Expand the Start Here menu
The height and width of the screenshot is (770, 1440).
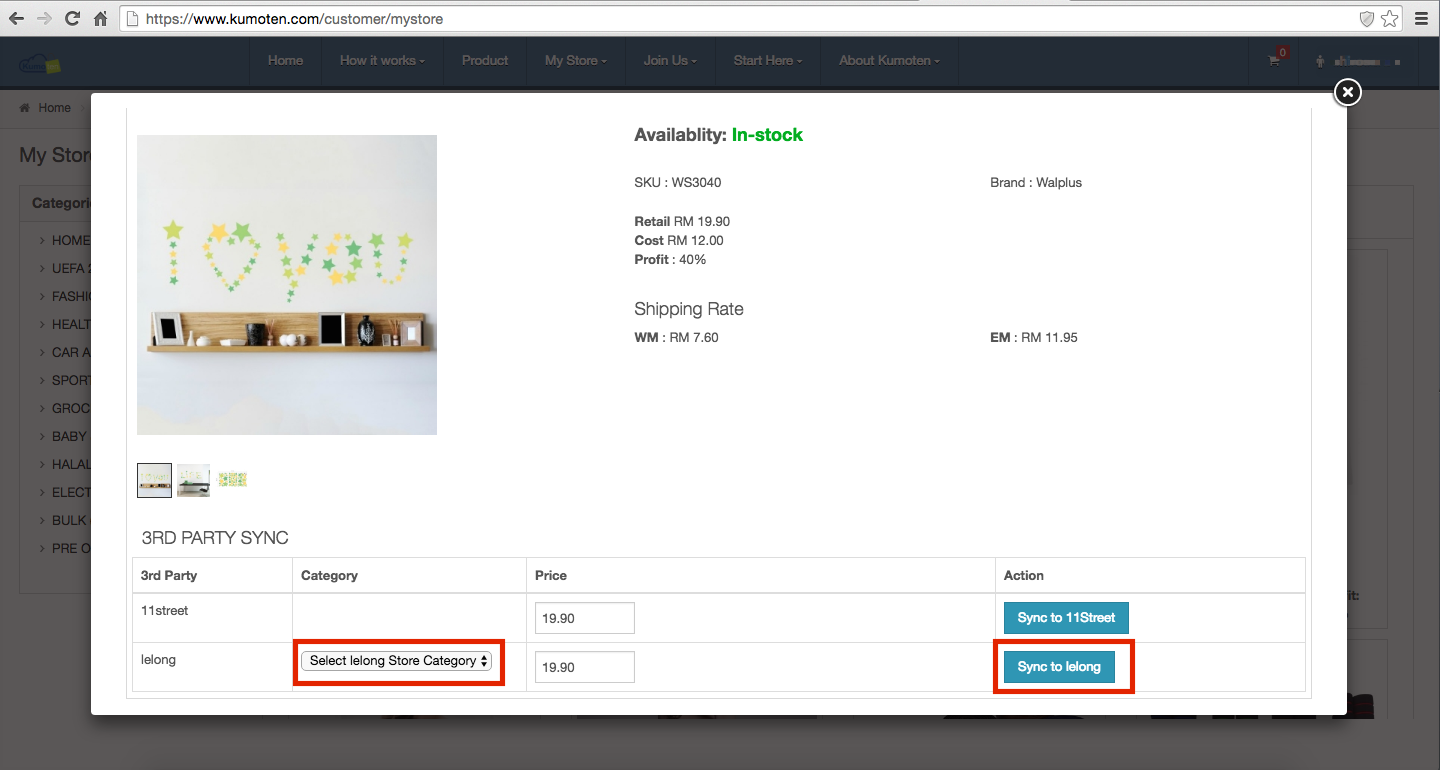(x=767, y=60)
